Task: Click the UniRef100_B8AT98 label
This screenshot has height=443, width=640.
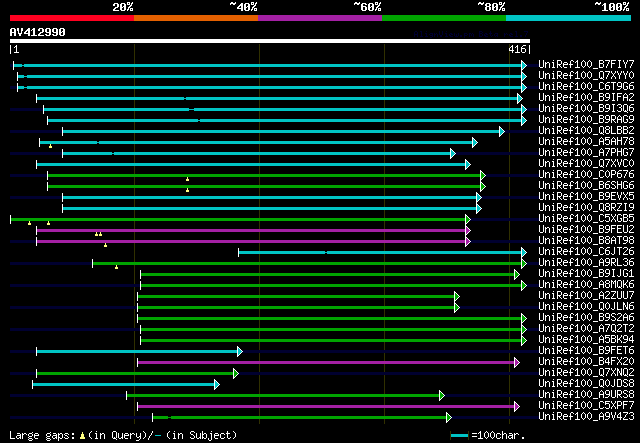Action: tap(586, 241)
